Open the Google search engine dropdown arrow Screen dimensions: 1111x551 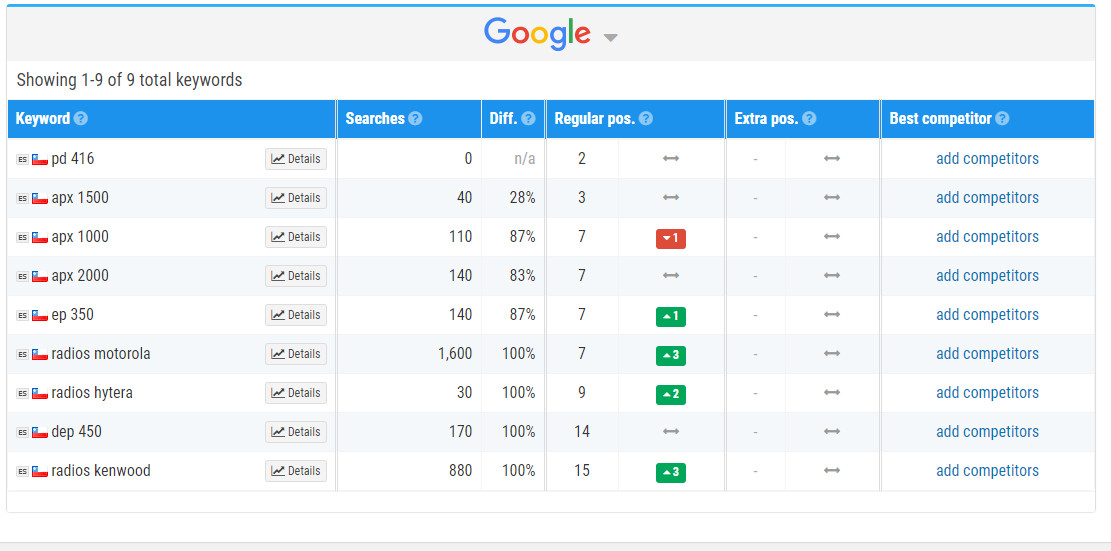[x=610, y=38]
